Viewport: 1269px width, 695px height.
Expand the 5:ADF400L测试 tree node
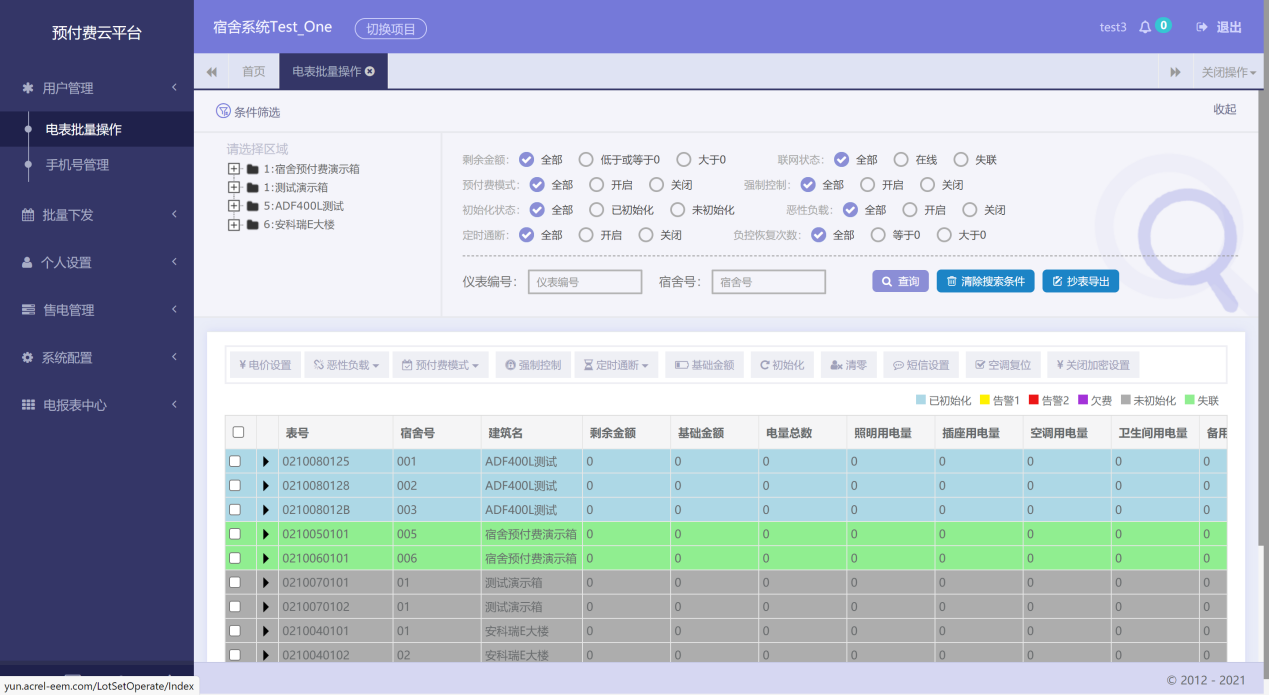pos(234,205)
